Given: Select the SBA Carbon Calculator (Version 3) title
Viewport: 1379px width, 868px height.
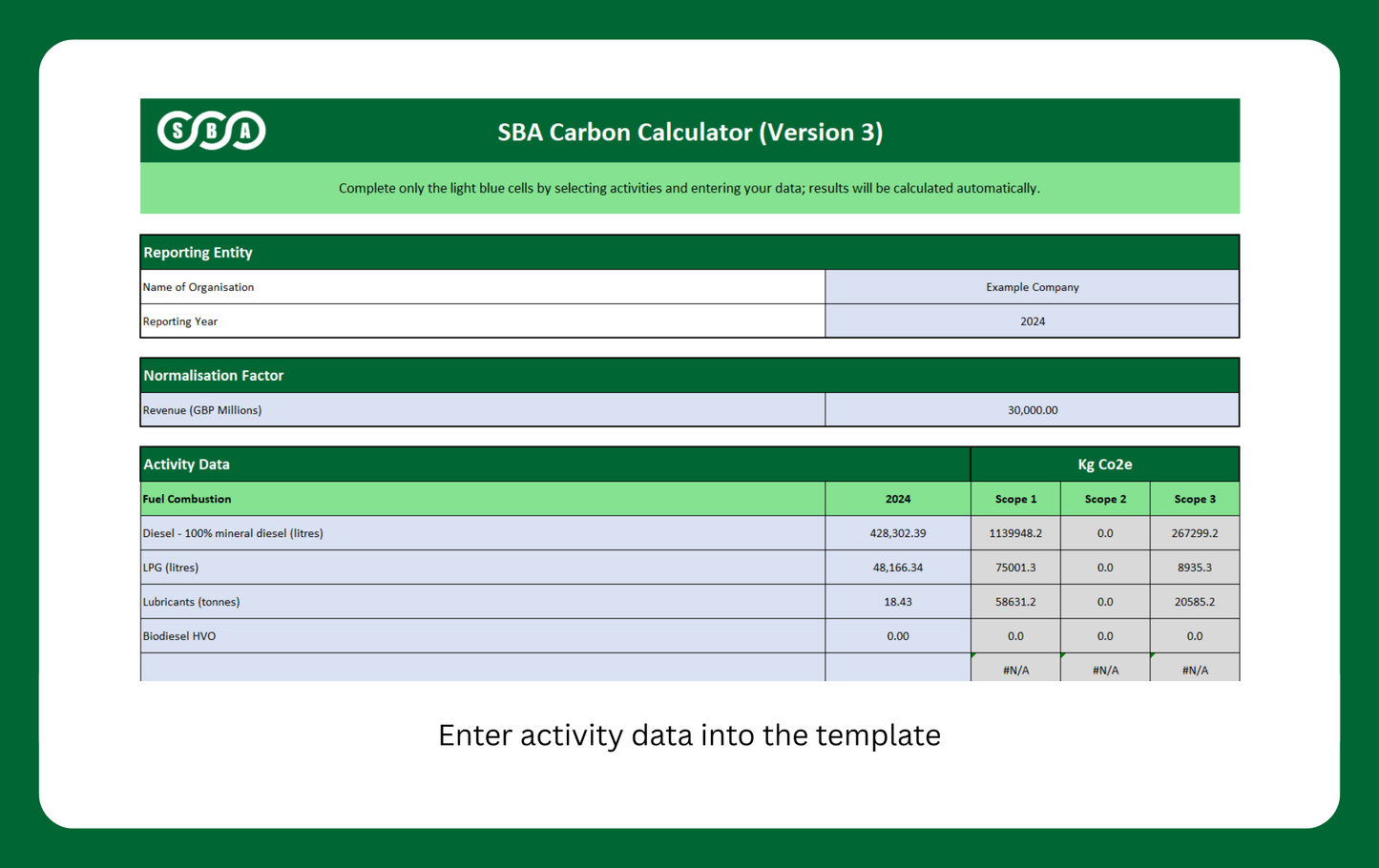Looking at the screenshot, I should (x=690, y=132).
